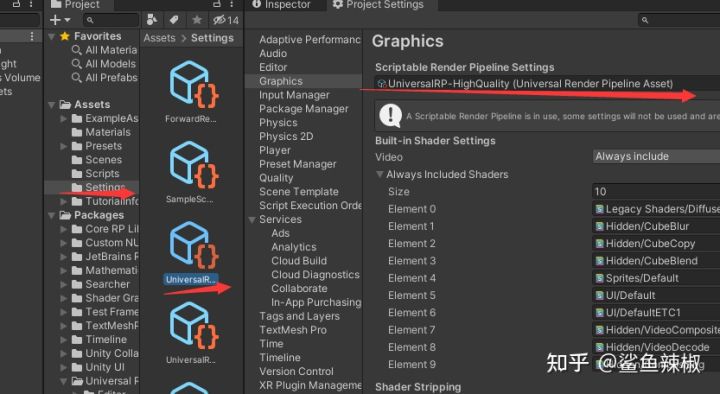The height and width of the screenshot is (394, 720).
Task: Select the Searcher package folder
Action: [101, 284]
